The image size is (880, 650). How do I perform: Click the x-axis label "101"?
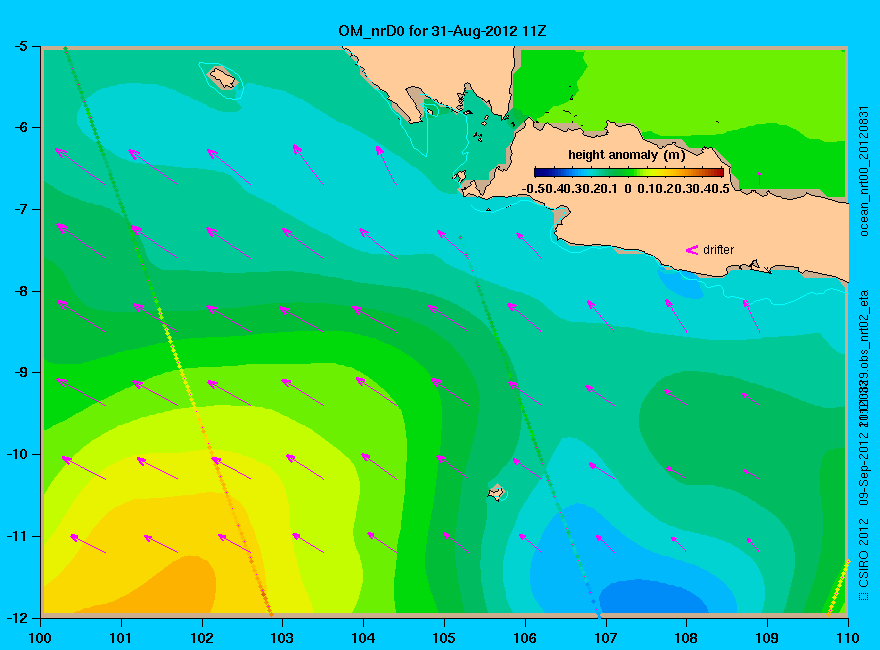pos(121,638)
